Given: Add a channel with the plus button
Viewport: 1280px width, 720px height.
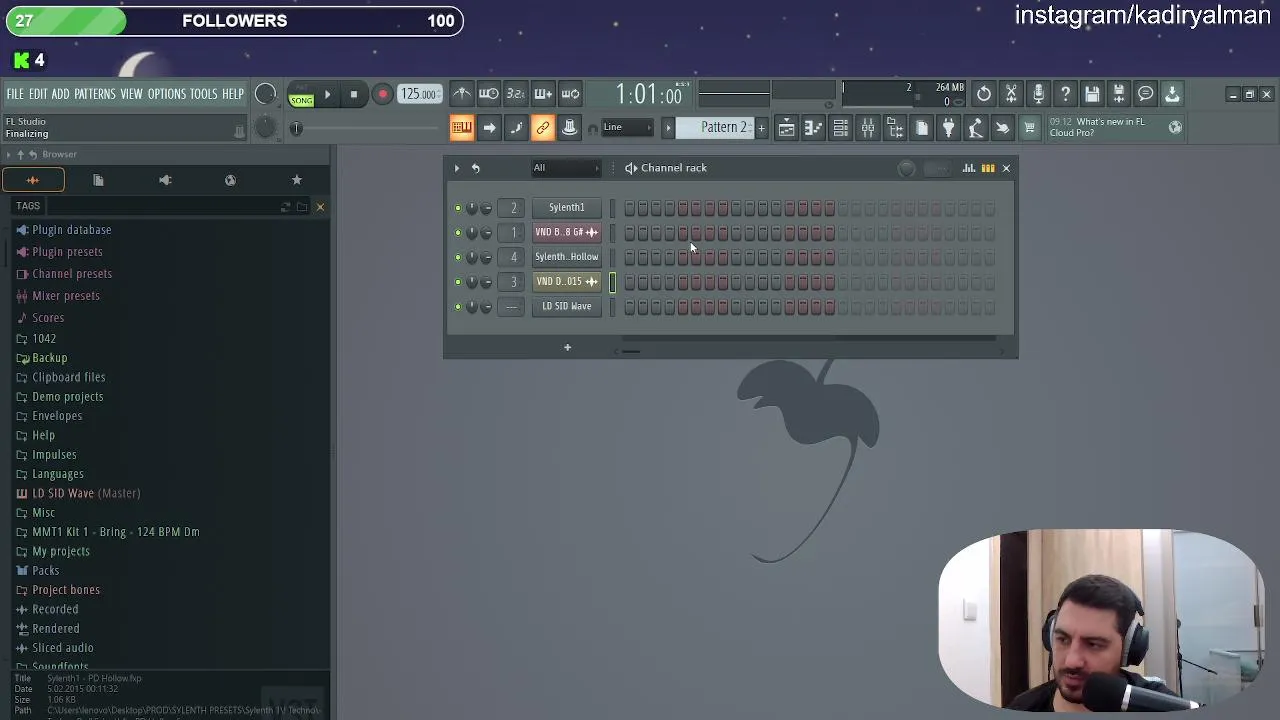Looking at the screenshot, I should 567,348.
